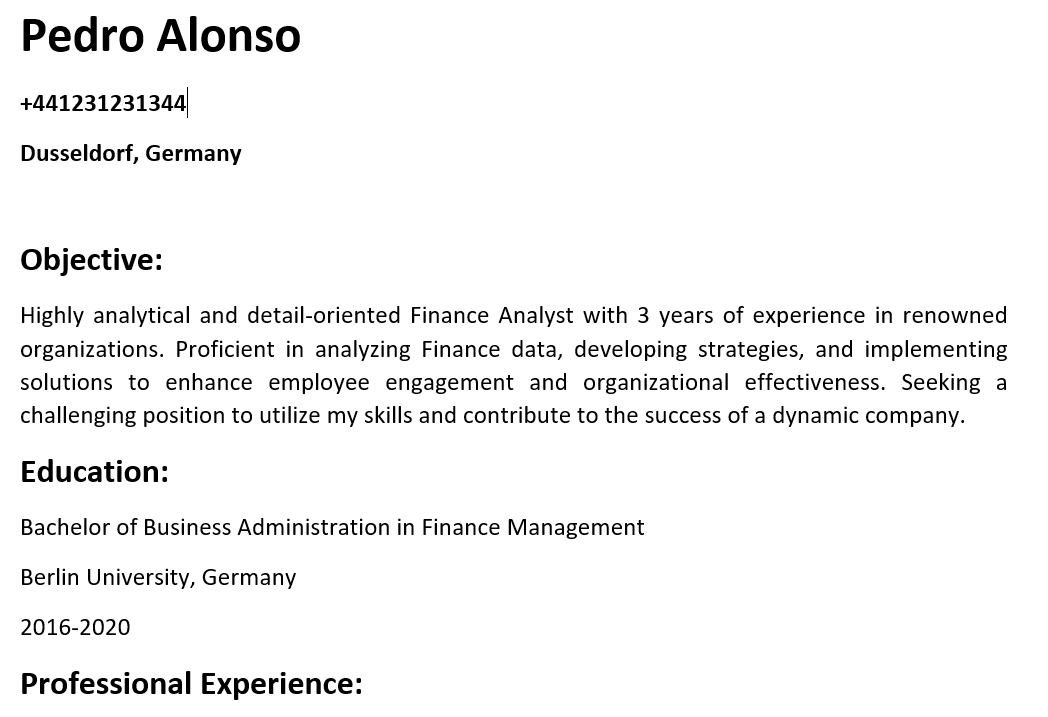Screen dimensions: 1048x717
Task: Click the words 'dynamic company.' ending the paragraph
Action: [869, 416]
